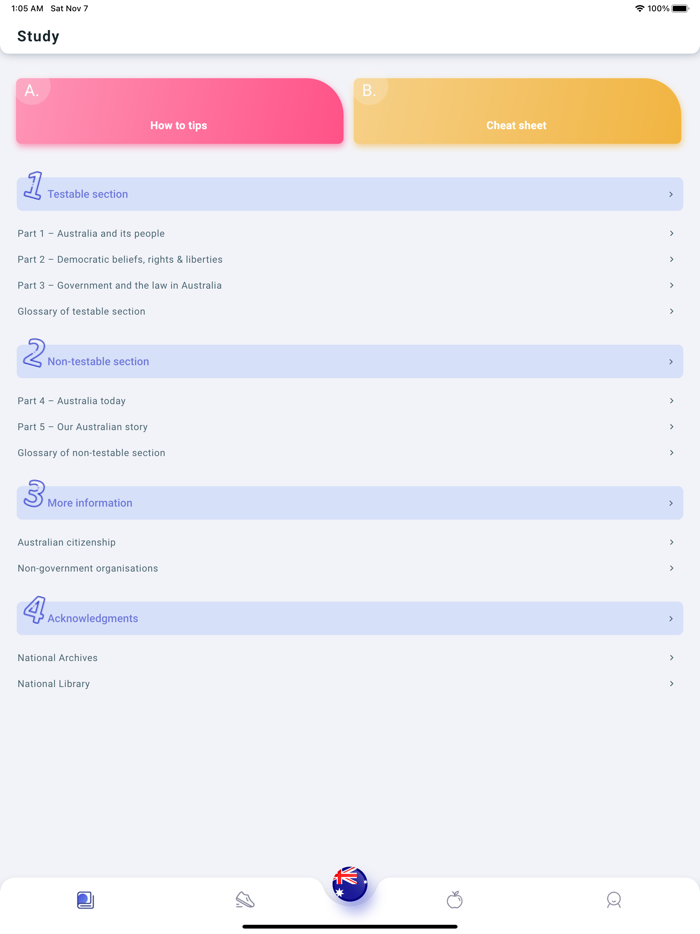The height and width of the screenshot is (934, 700).
Task: Expand the Testable section chevron
Action: tap(672, 194)
